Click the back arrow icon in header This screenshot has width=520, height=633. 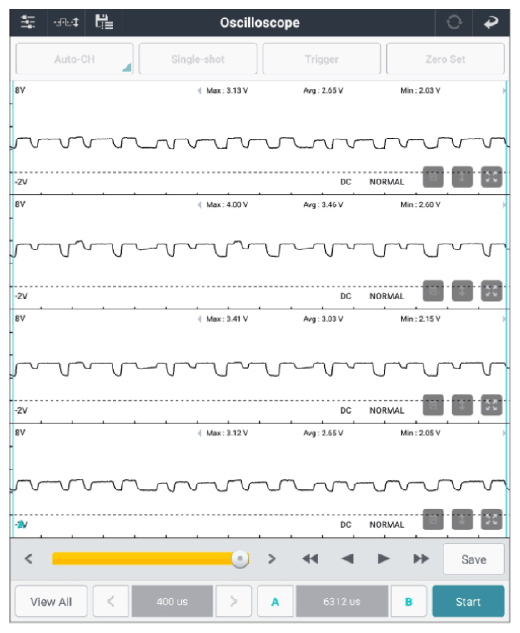tap(491, 22)
